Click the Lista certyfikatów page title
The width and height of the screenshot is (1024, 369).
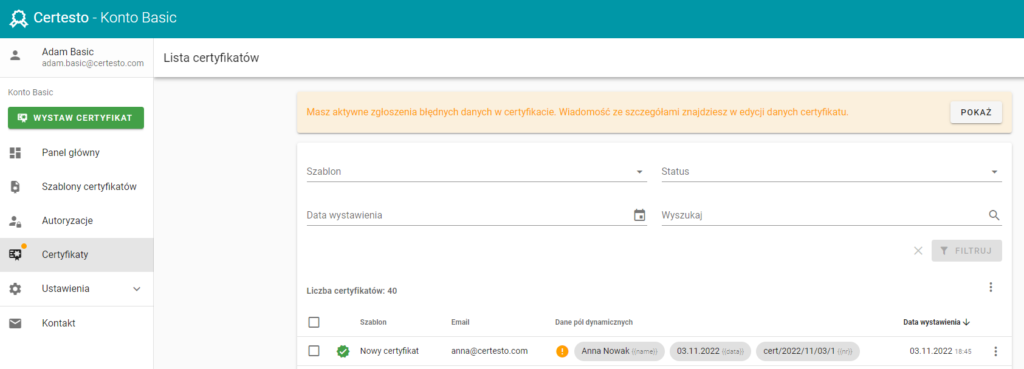(212, 58)
